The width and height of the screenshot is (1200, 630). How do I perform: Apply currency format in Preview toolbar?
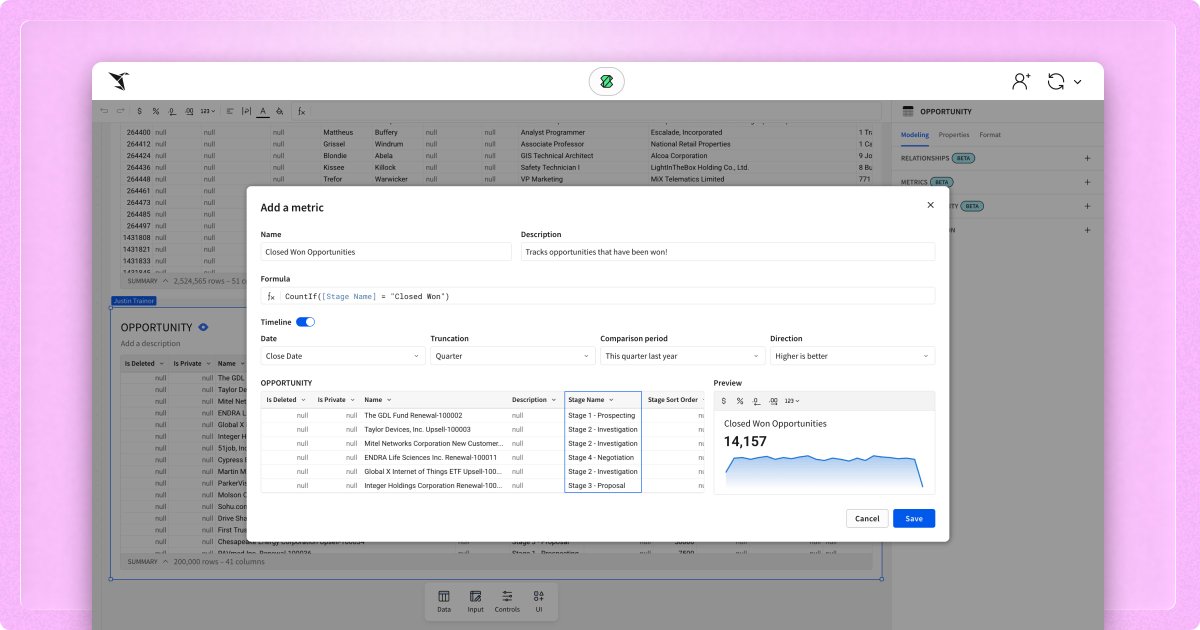[723, 401]
